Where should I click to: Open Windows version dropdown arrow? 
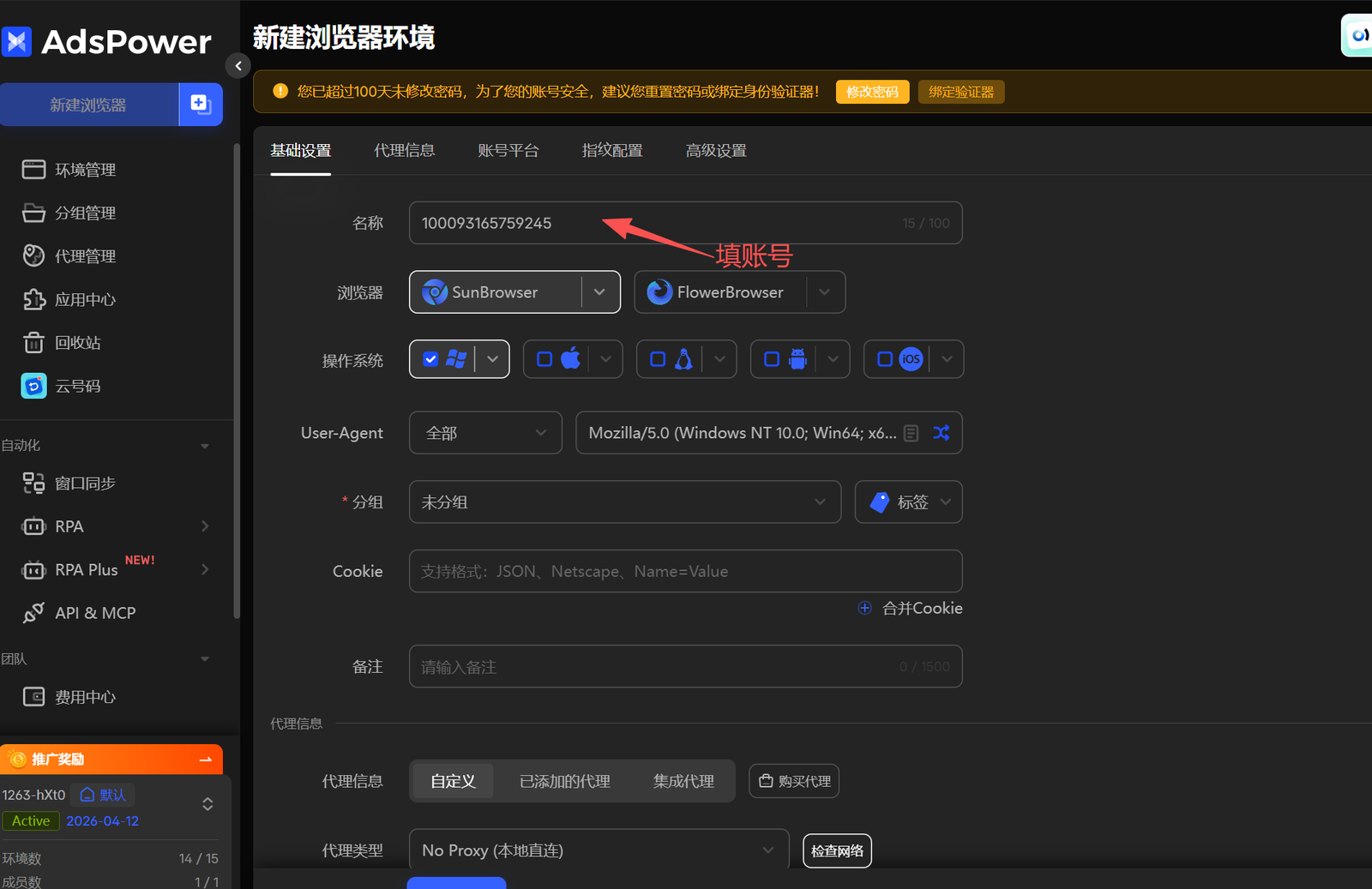click(x=492, y=359)
